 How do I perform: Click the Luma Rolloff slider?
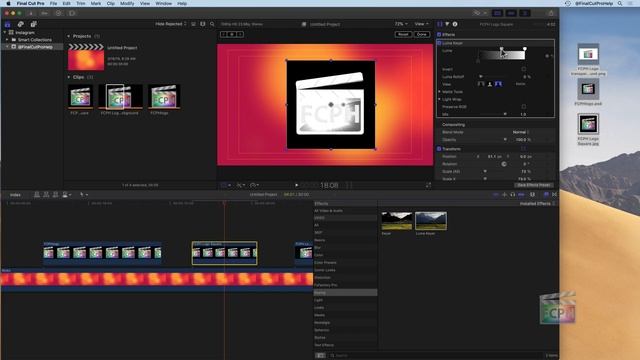pyautogui.click(x=493, y=77)
